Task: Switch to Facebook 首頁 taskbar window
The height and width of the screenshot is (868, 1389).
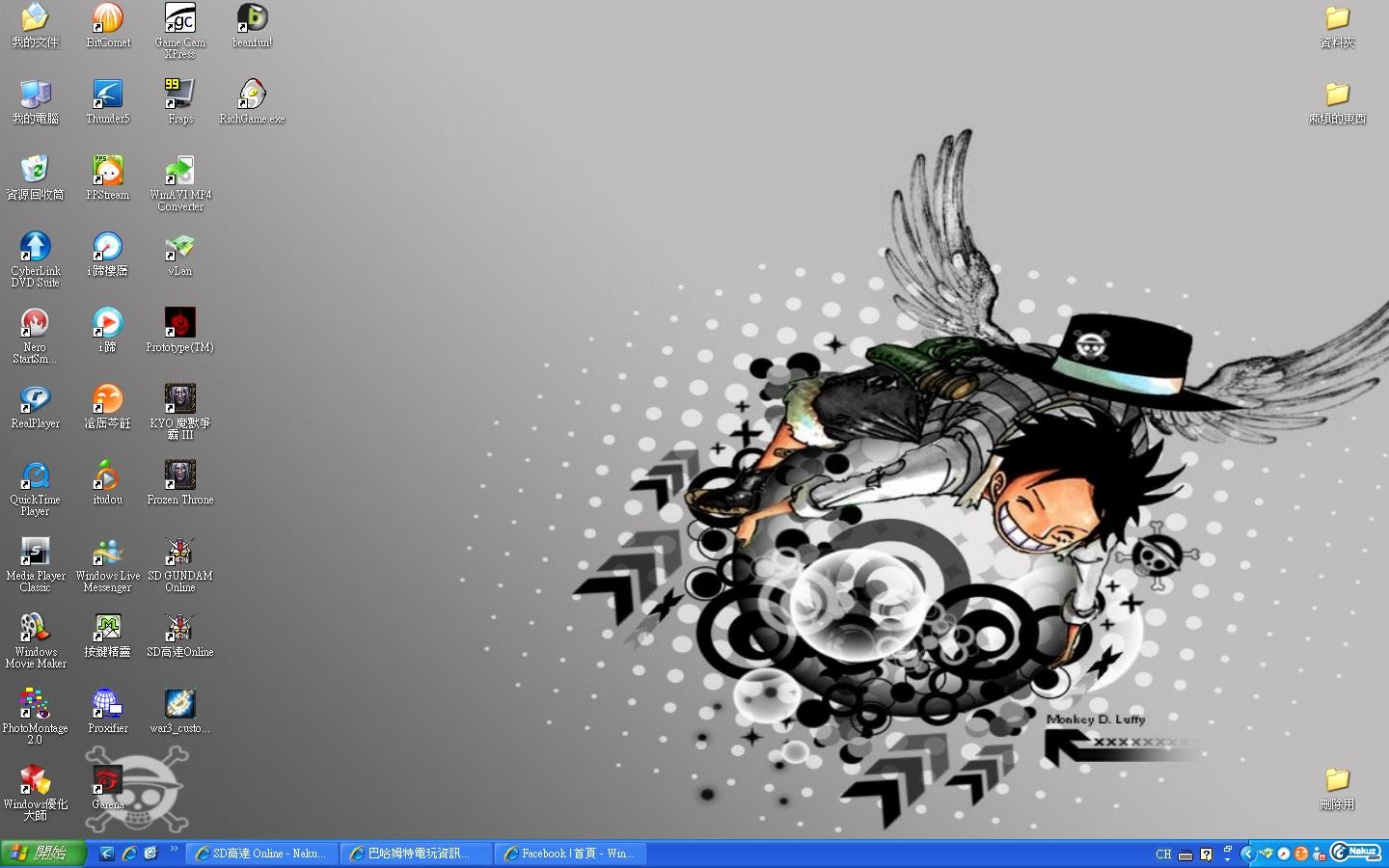Action: pyautogui.click(x=570, y=854)
